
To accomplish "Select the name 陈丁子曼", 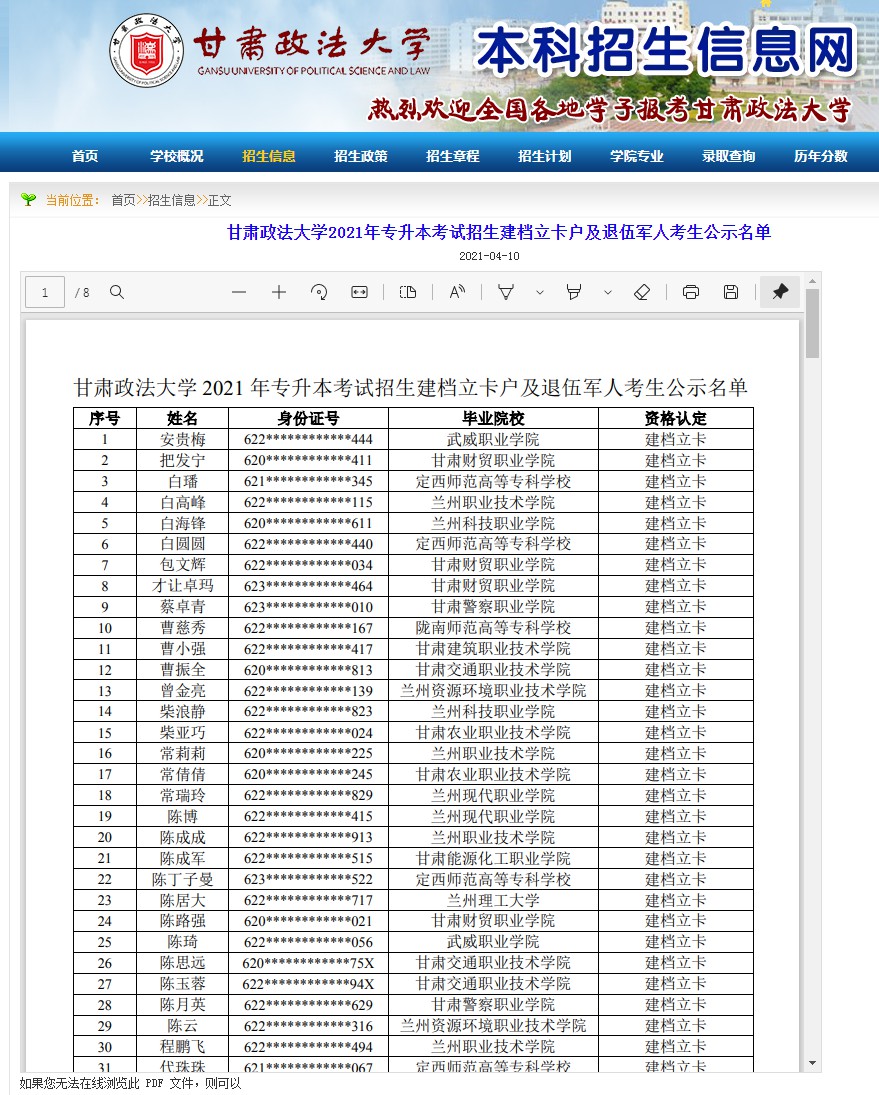I will 182,879.
